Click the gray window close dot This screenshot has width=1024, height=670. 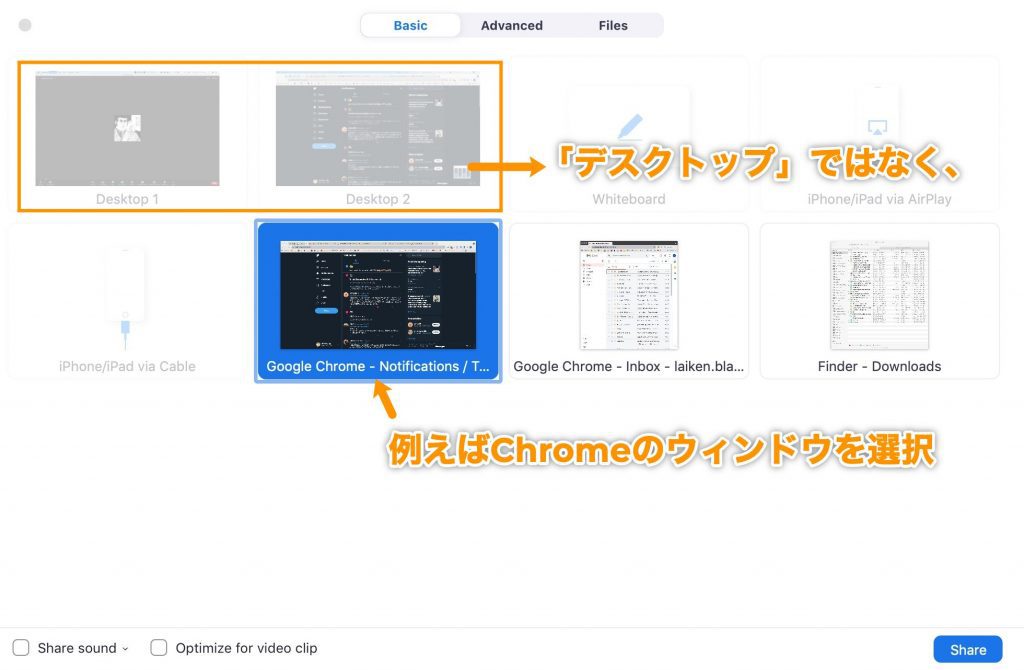point(25,25)
